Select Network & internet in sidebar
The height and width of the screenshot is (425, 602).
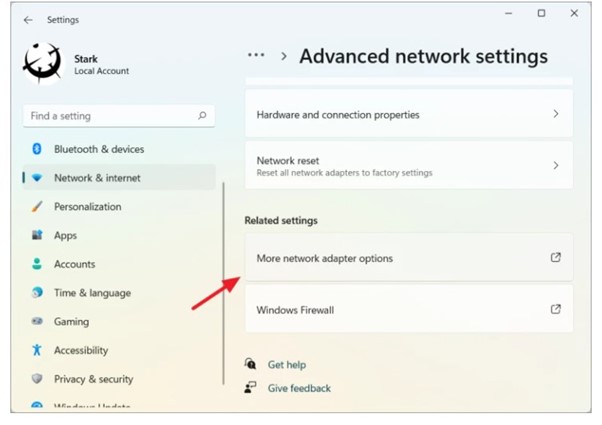pos(97,178)
